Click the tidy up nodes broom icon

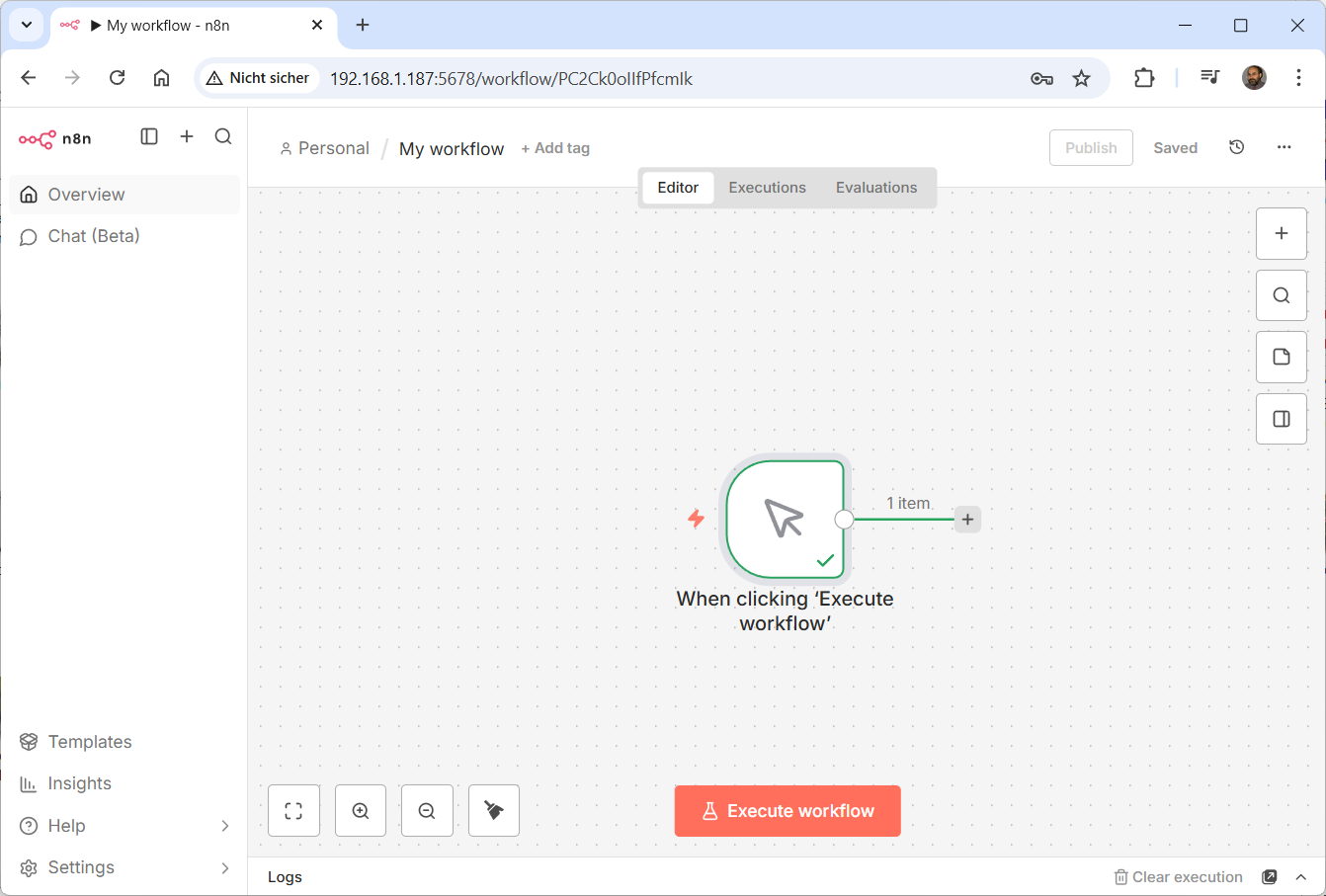click(x=494, y=811)
